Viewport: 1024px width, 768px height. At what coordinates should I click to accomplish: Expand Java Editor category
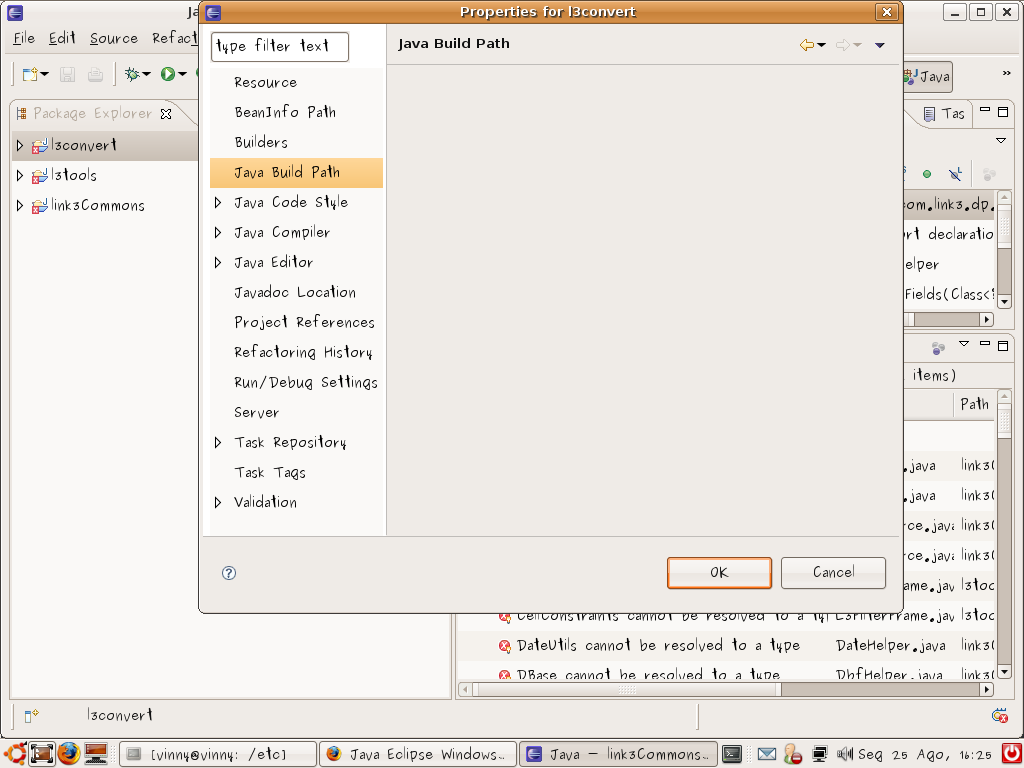click(x=218, y=263)
